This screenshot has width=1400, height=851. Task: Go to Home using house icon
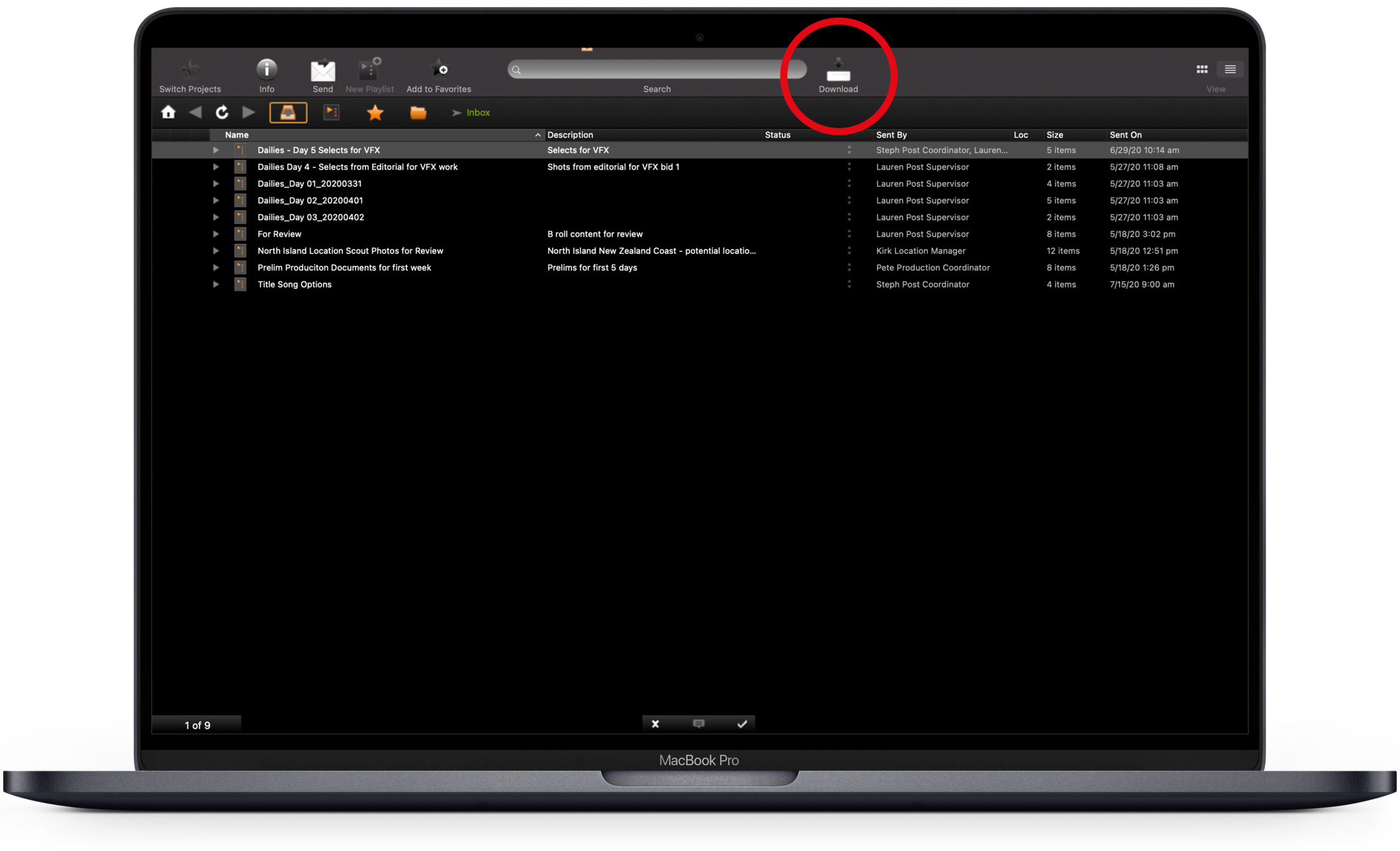(168, 112)
